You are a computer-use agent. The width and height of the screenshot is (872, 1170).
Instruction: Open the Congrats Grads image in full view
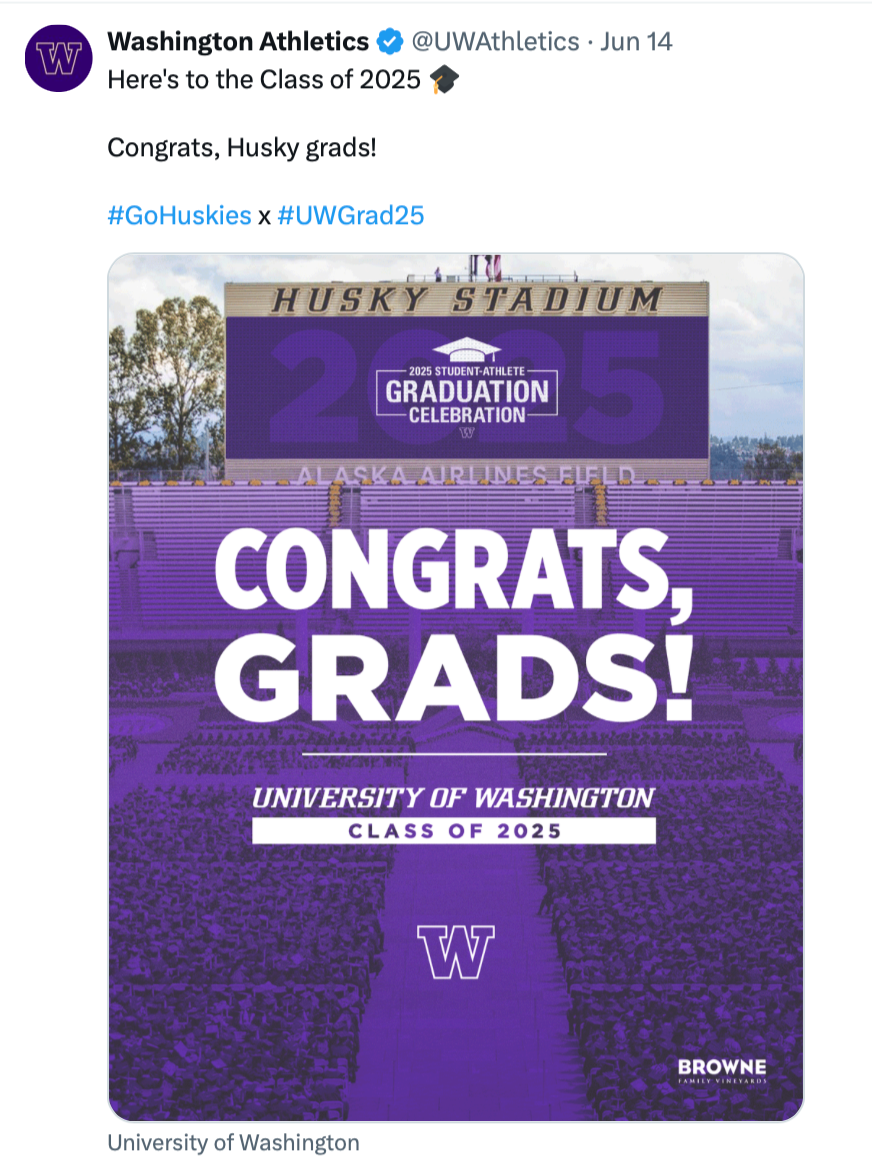click(456, 687)
